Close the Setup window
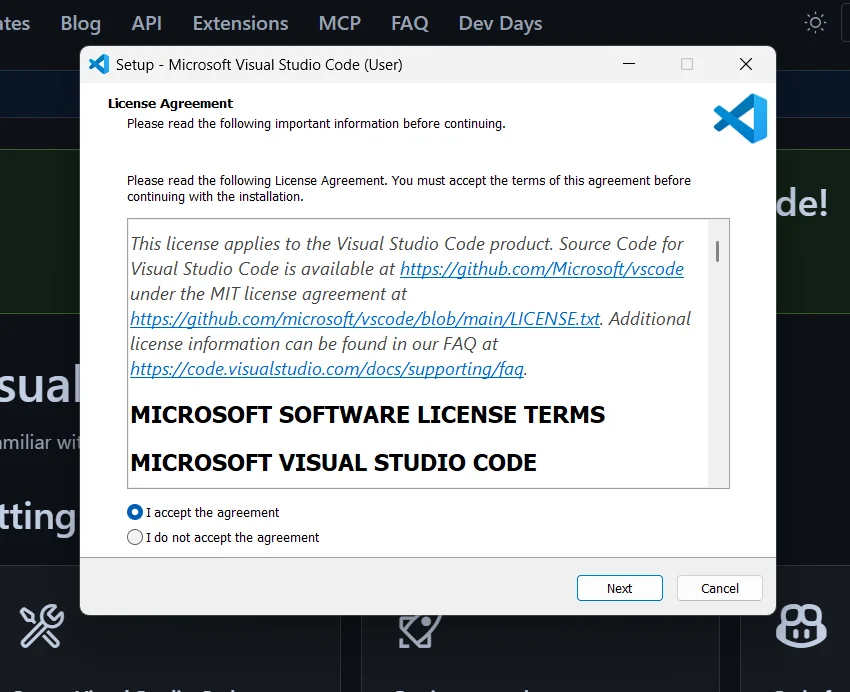 tap(745, 64)
